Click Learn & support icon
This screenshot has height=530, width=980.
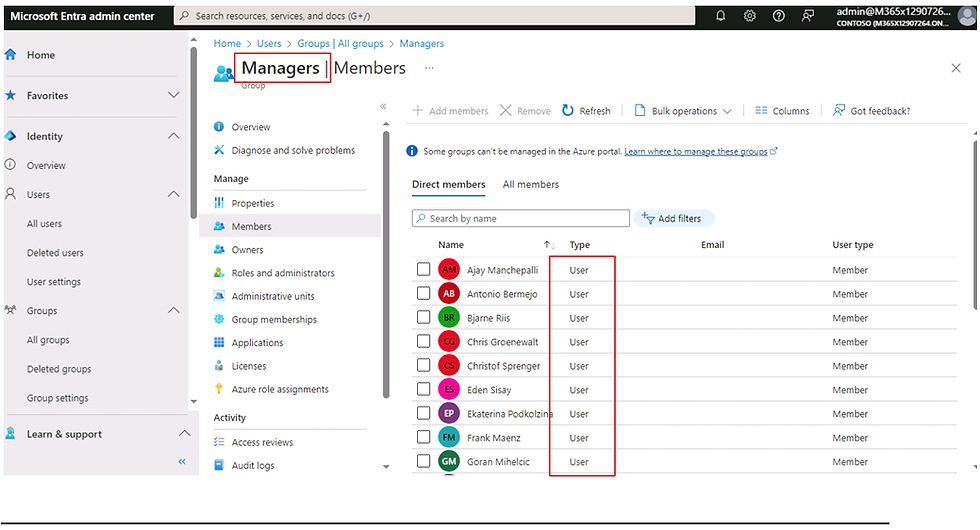(11, 434)
